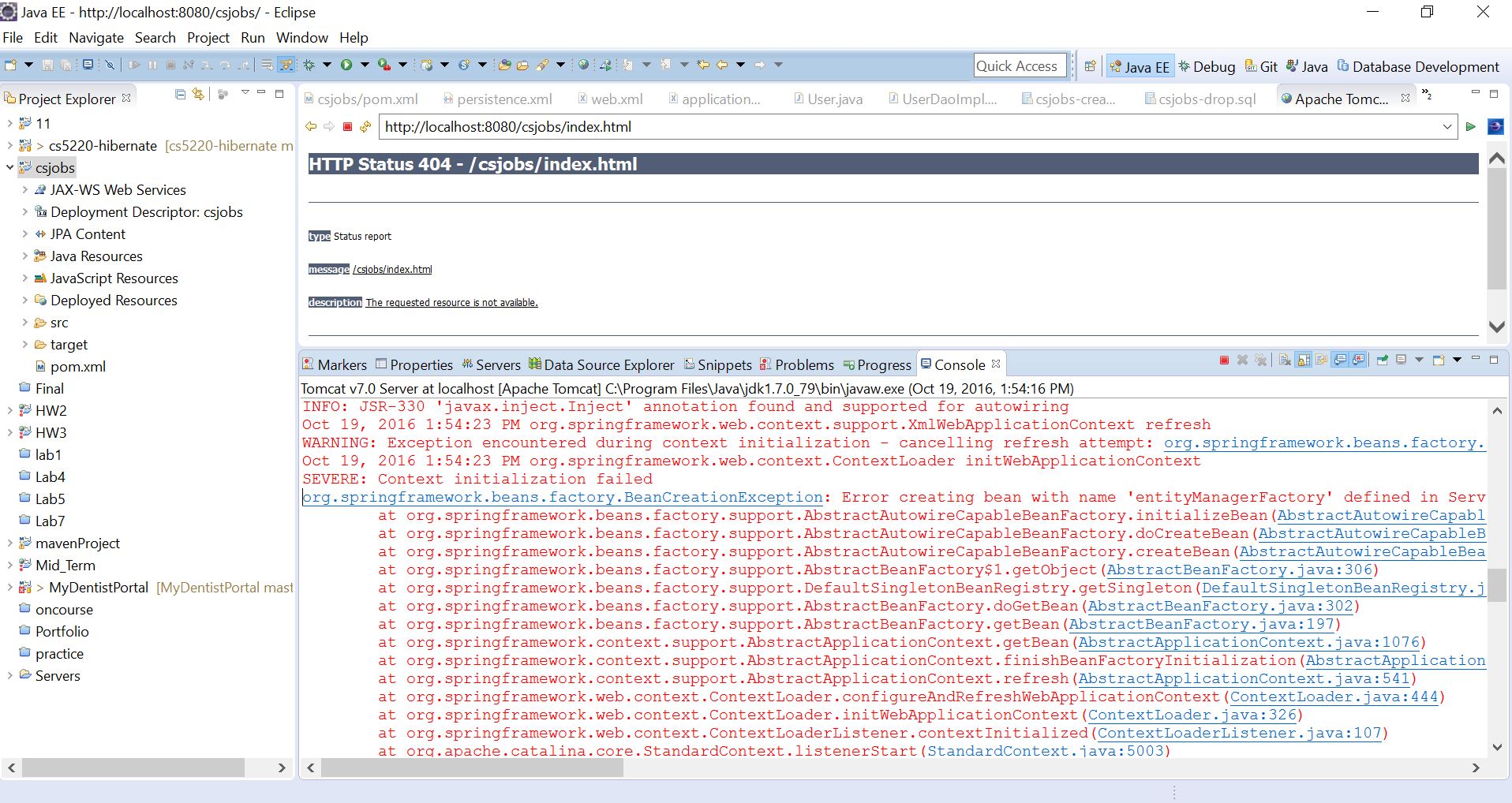The height and width of the screenshot is (803, 1512).
Task: Expand the Java Resources folder
Action: pos(24,256)
